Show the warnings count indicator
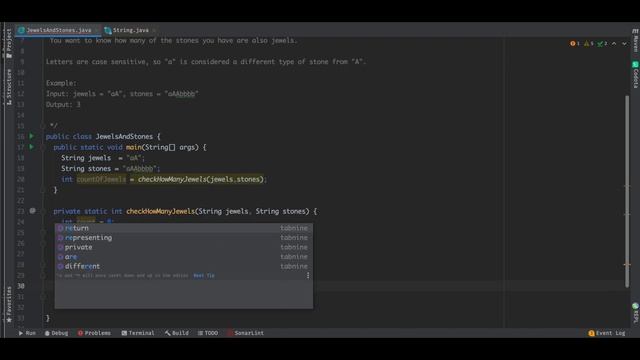The image size is (640, 360). (589, 43)
